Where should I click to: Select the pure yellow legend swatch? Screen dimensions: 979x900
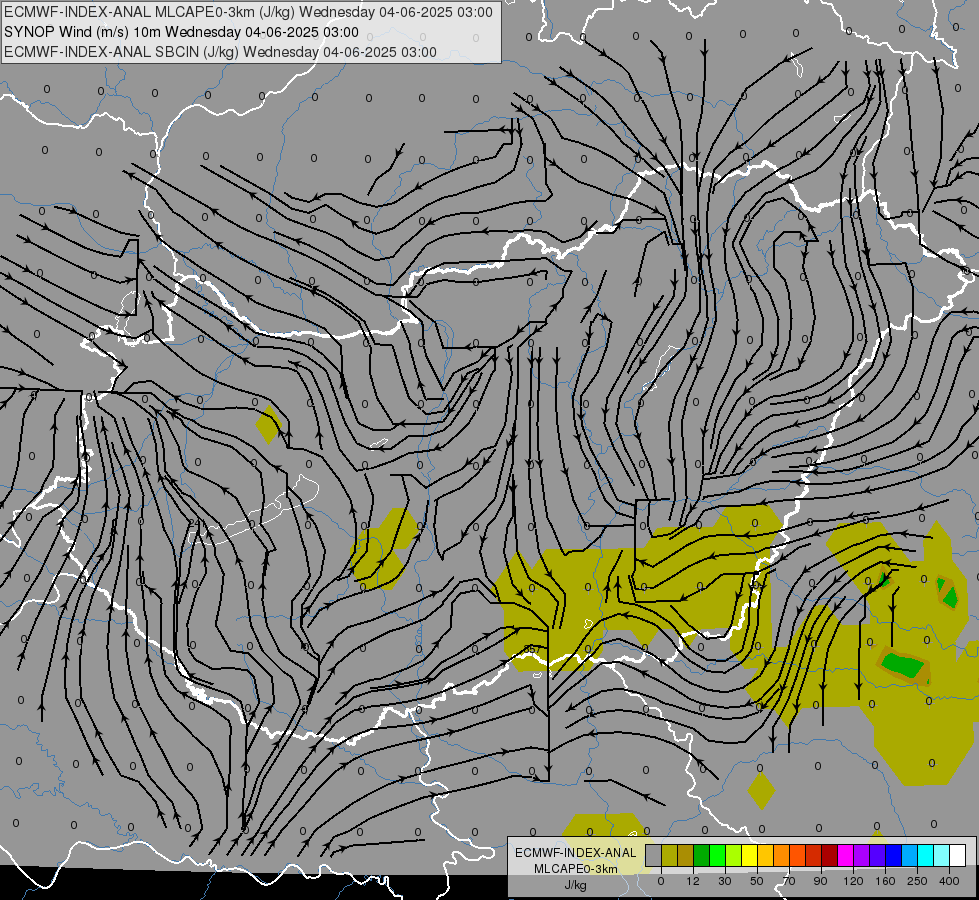tap(750, 855)
